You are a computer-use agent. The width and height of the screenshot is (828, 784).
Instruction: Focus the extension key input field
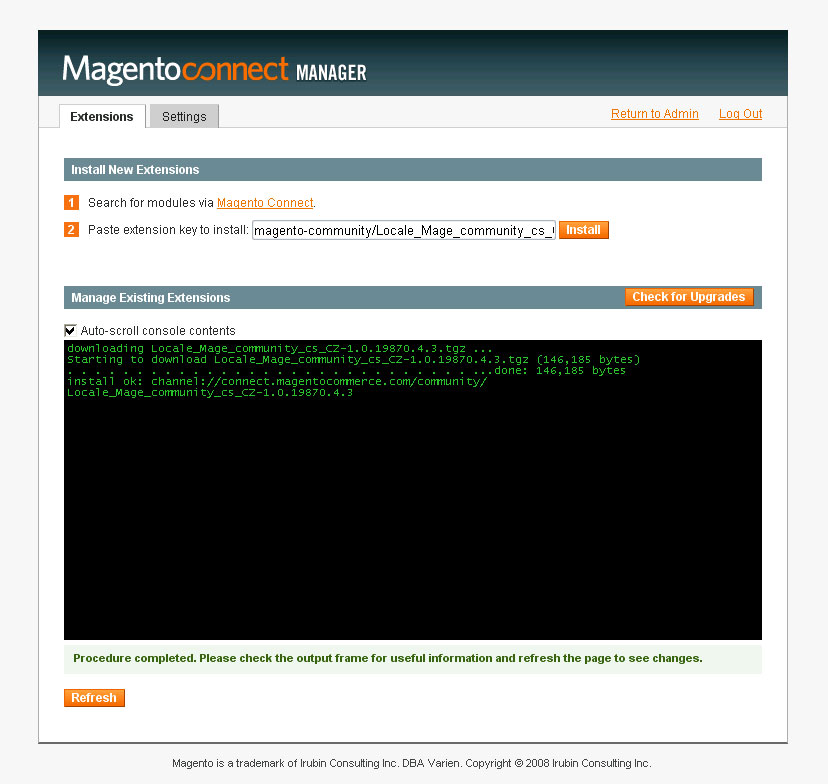point(404,230)
